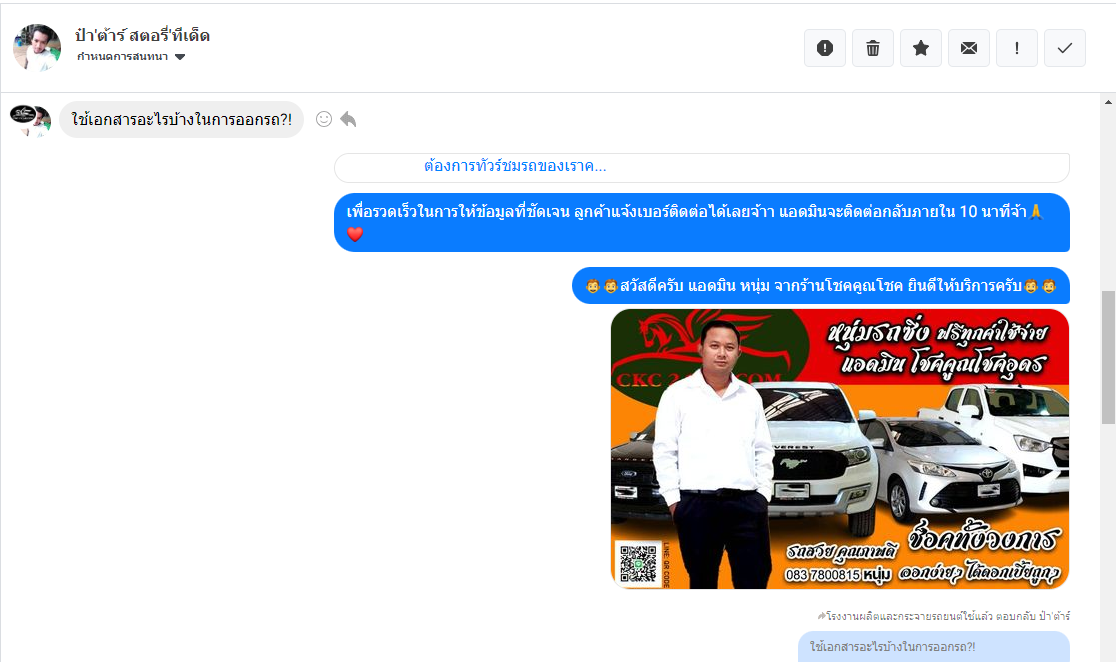Mark conversation unread with envelope icon

(x=969, y=48)
